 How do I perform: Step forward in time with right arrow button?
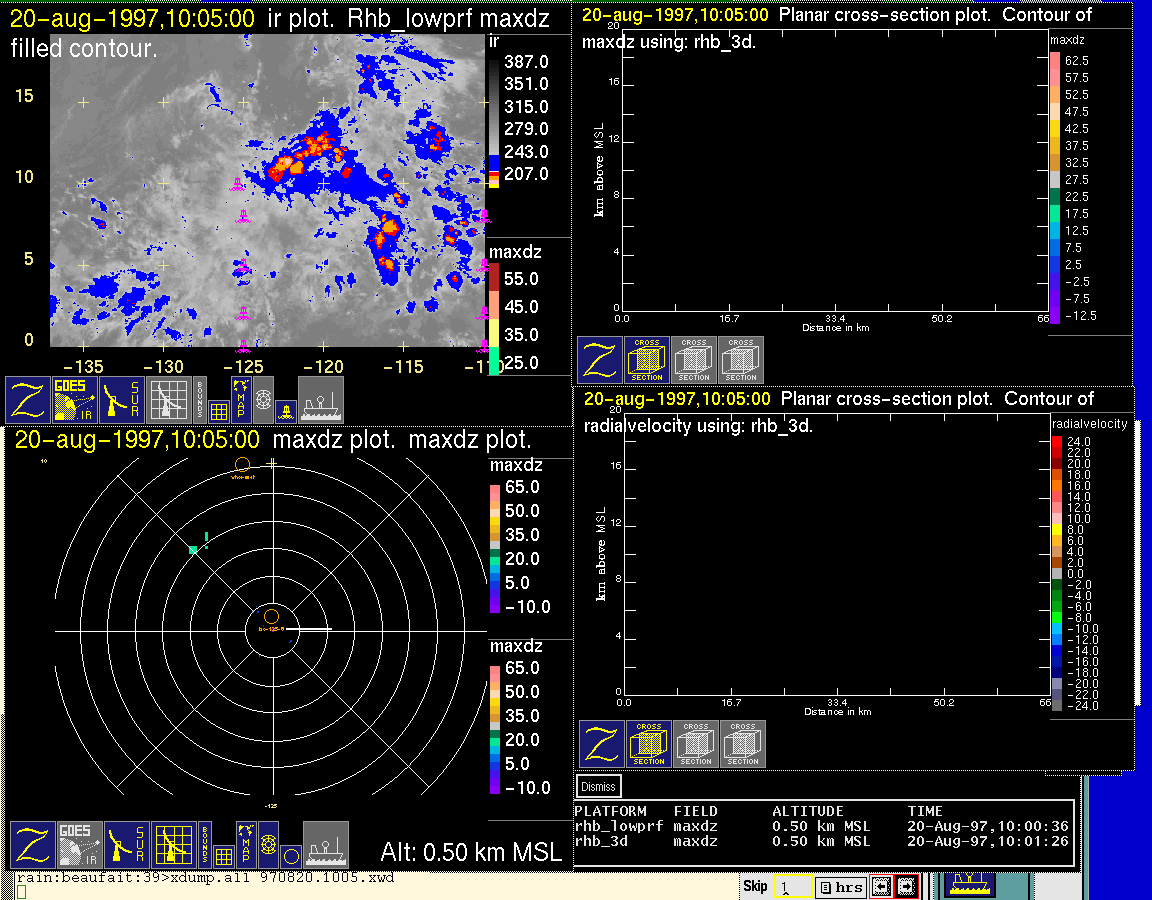click(906, 886)
